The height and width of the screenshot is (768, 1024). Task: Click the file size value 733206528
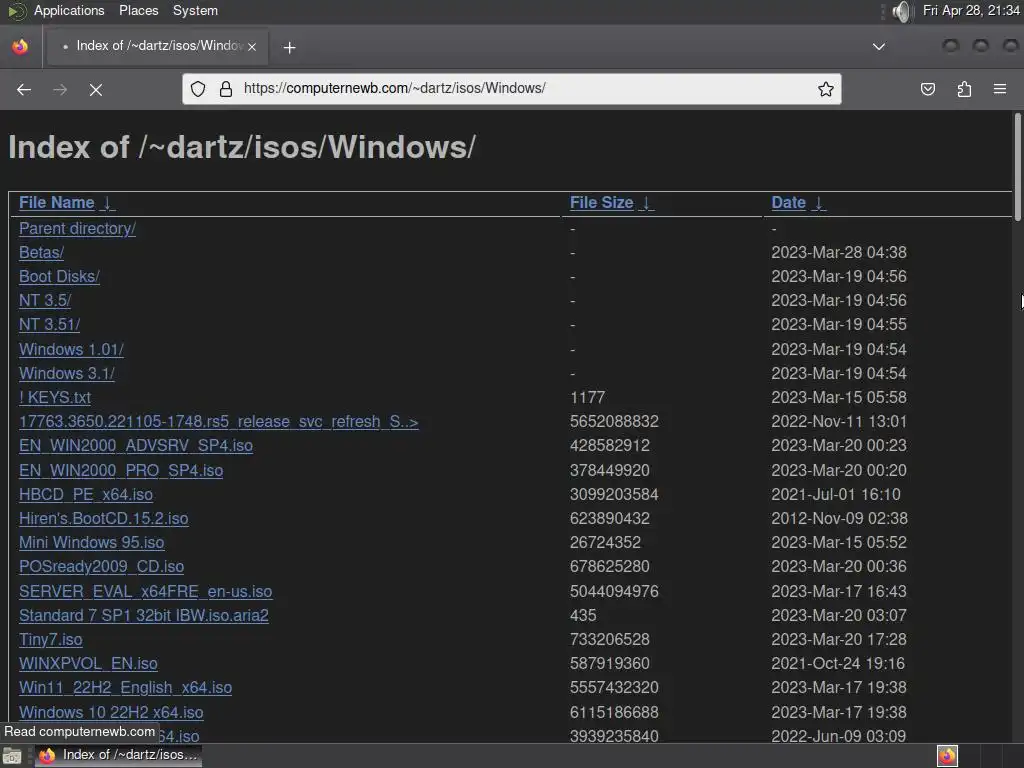point(609,640)
